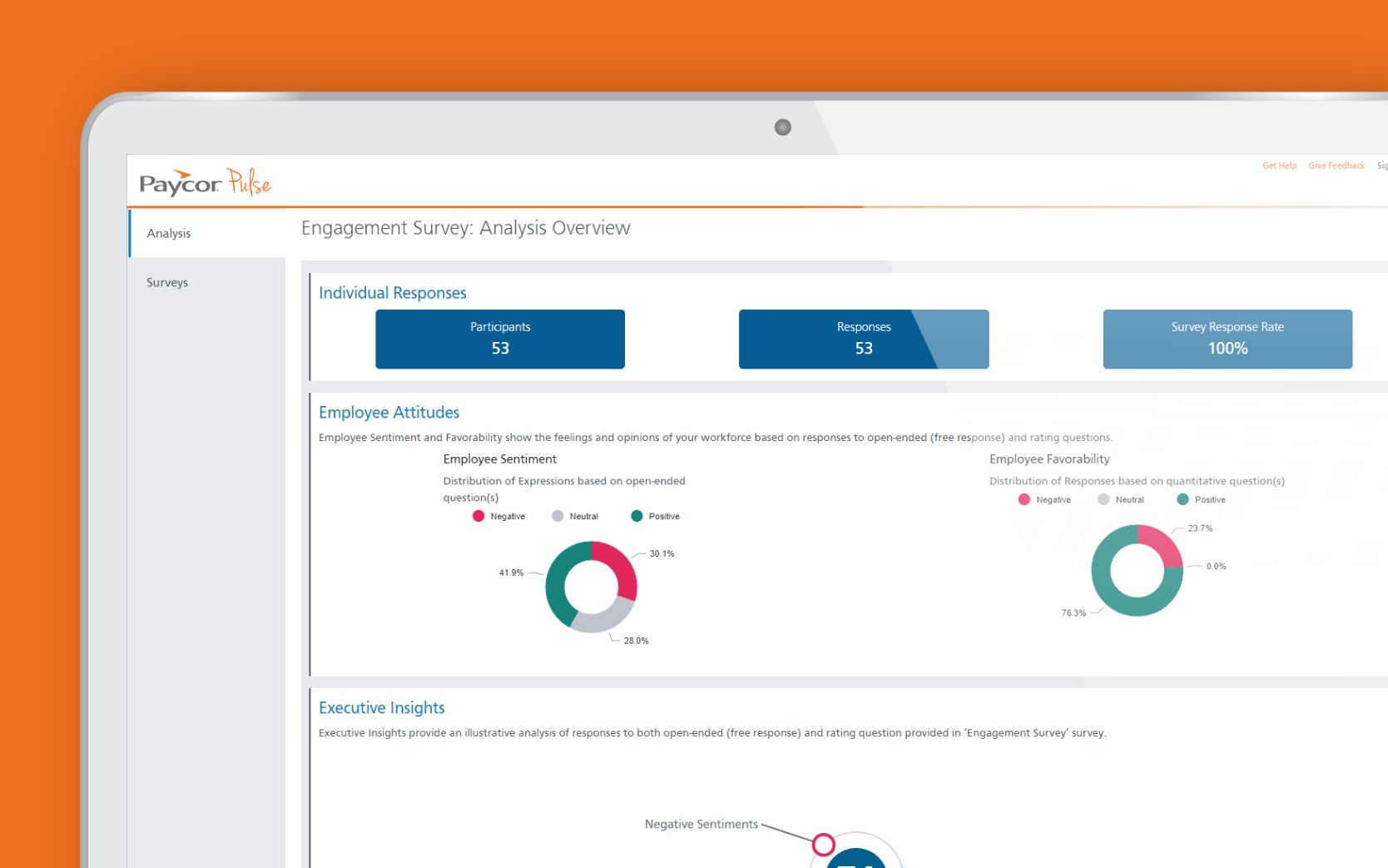Click the Employee Sentiment chart title
Screen dimensions: 1388x868
tap(499, 459)
